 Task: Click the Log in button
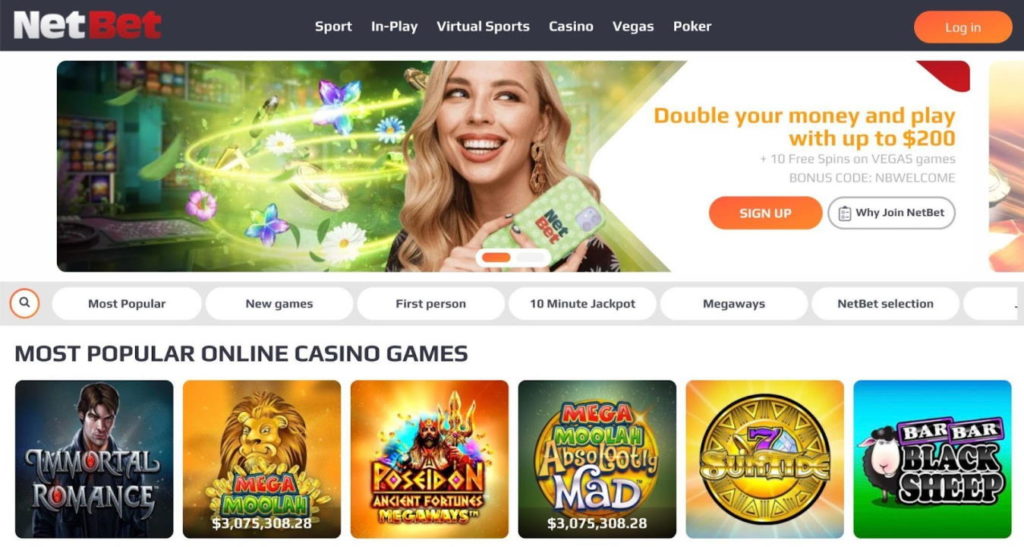tap(963, 27)
